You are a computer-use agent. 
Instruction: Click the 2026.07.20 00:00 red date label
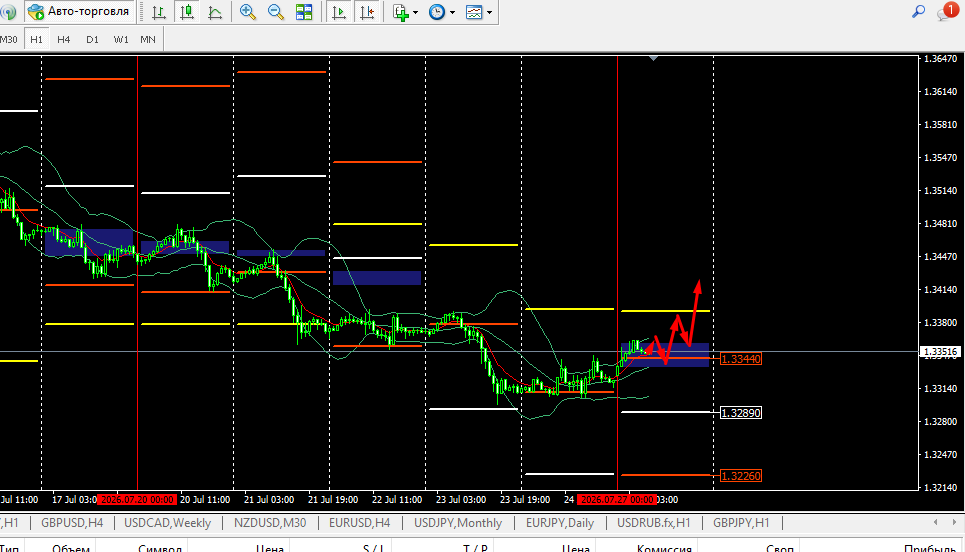137,500
